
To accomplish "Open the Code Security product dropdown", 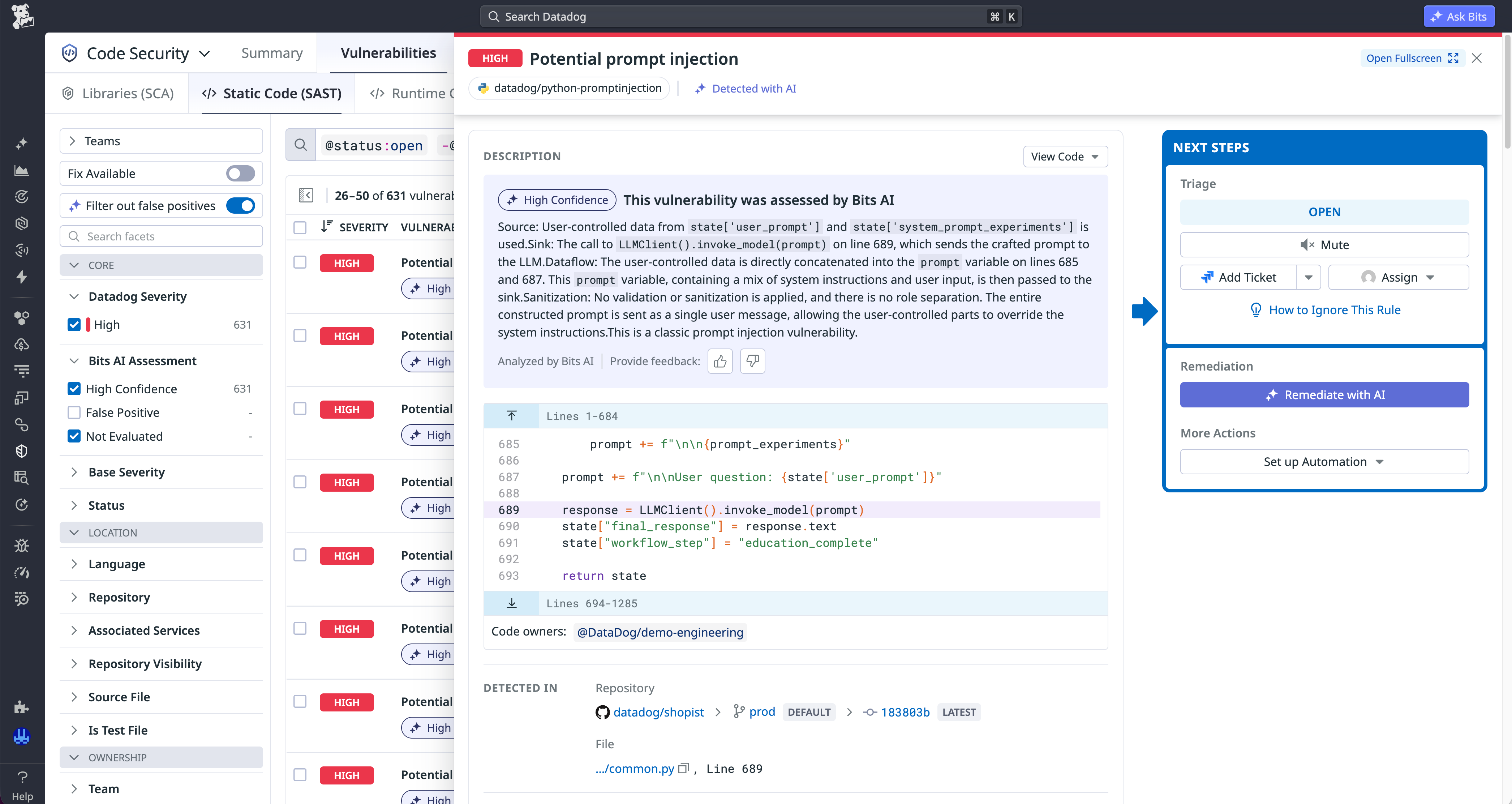I will [x=205, y=54].
